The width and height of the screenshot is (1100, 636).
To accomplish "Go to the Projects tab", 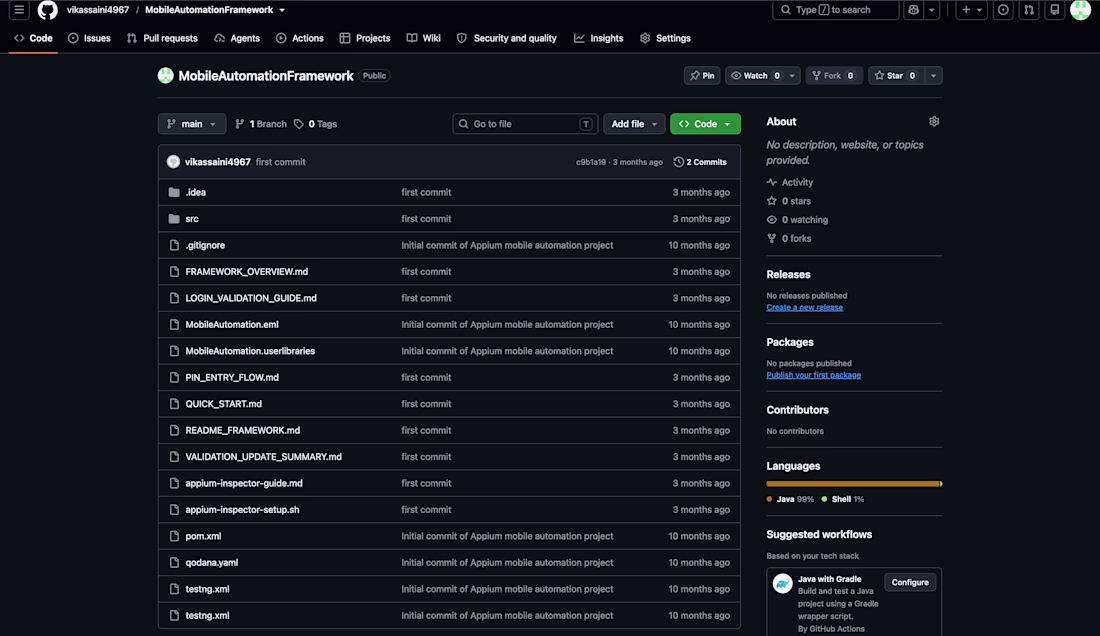I will 365,39.
